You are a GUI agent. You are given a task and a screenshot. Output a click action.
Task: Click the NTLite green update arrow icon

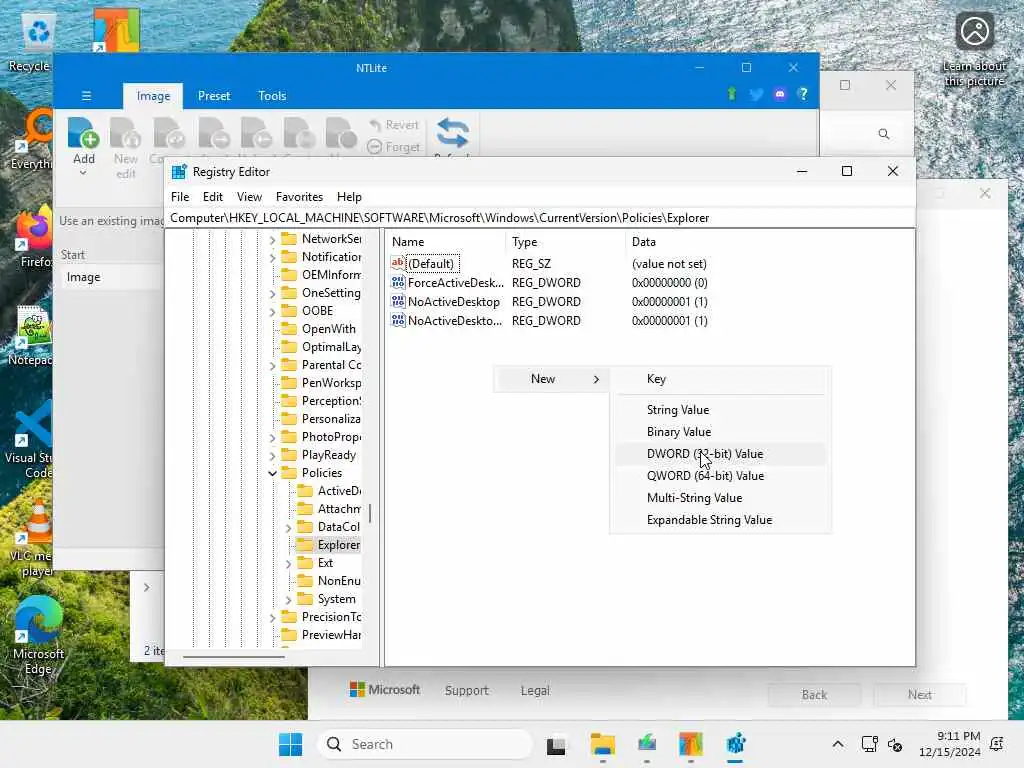731,94
